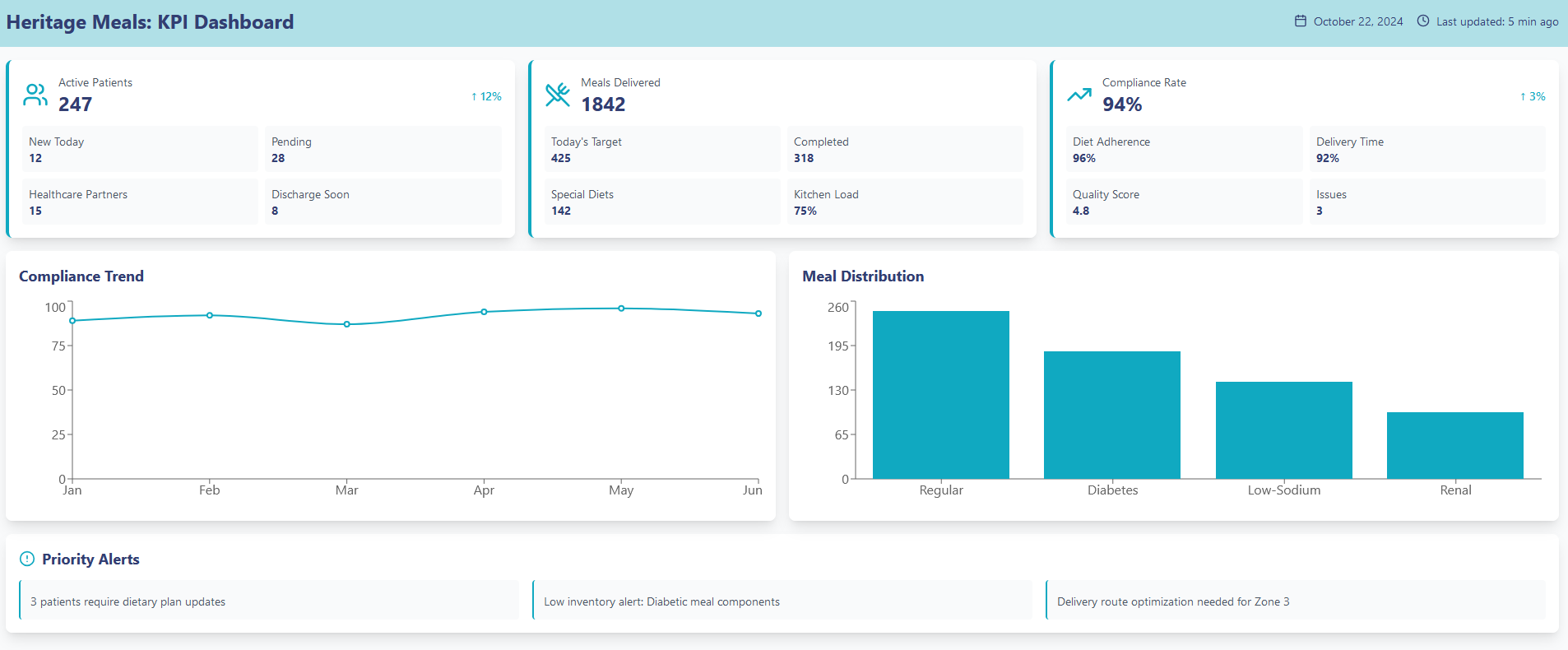Click the 'October 22, 2024' date text
The height and width of the screenshot is (650, 1568).
1358,21
